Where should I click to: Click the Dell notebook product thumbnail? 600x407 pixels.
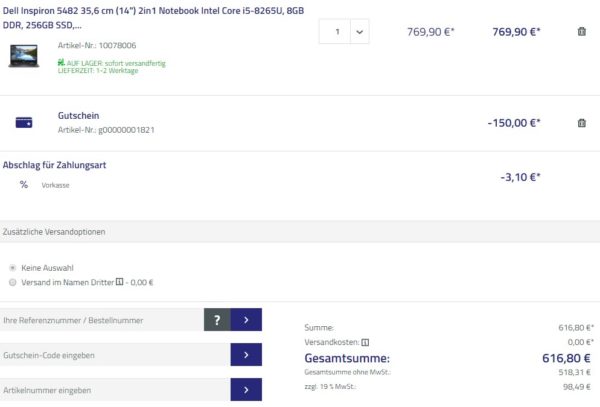click(x=23, y=56)
